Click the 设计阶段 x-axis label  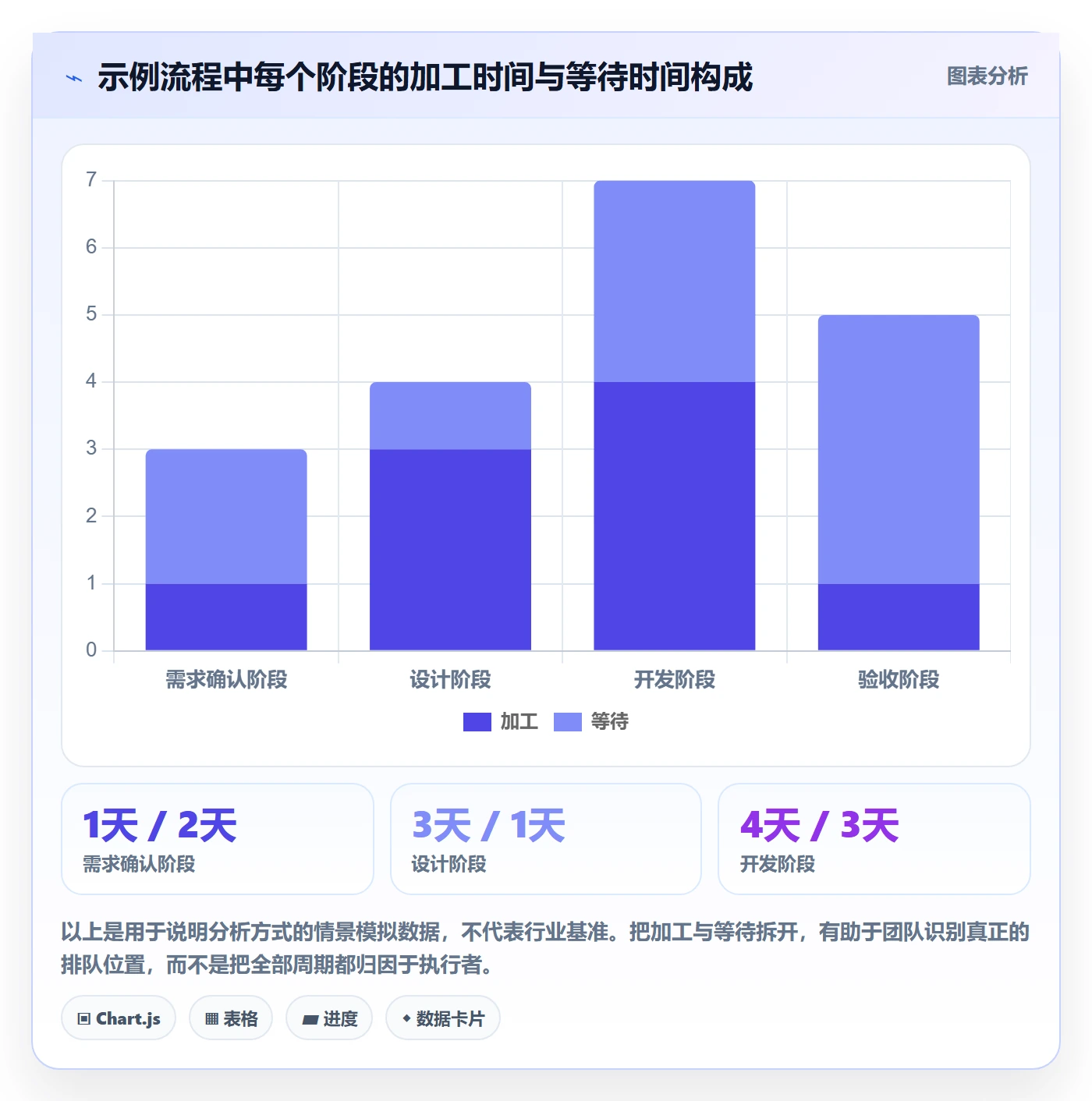click(450, 680)
